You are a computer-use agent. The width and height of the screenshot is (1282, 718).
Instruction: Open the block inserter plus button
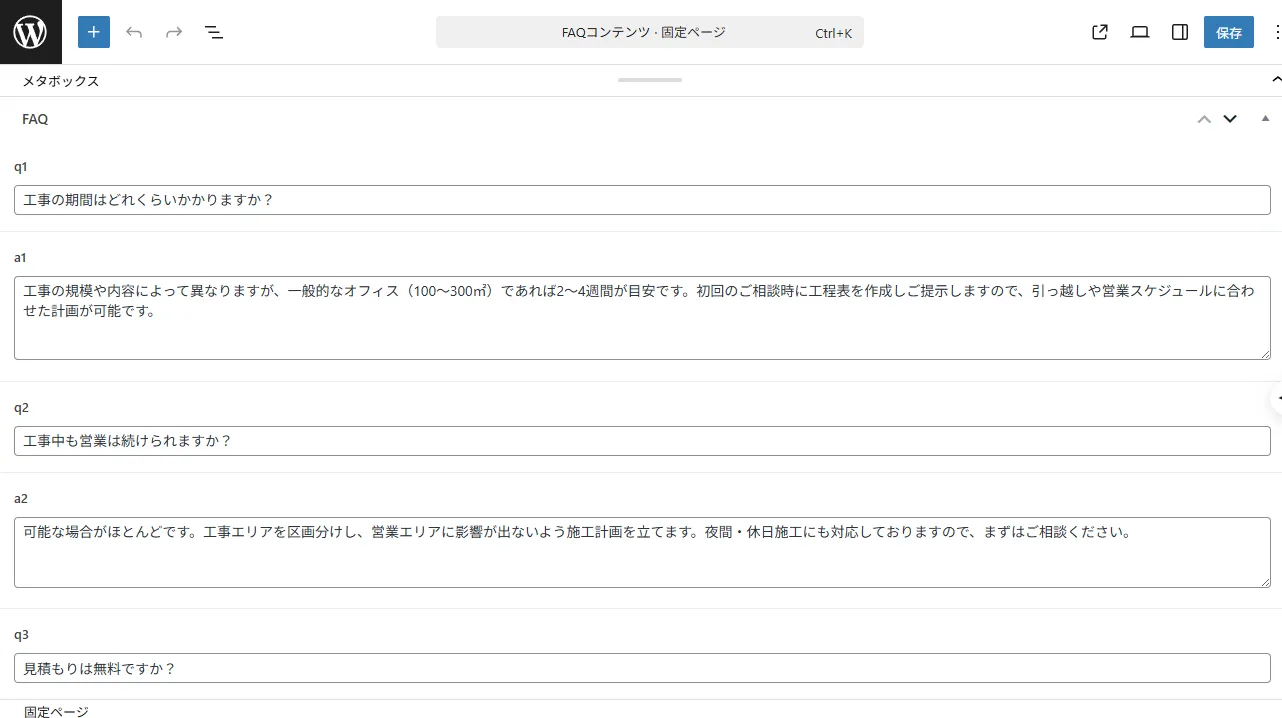(x=94, y=32)
